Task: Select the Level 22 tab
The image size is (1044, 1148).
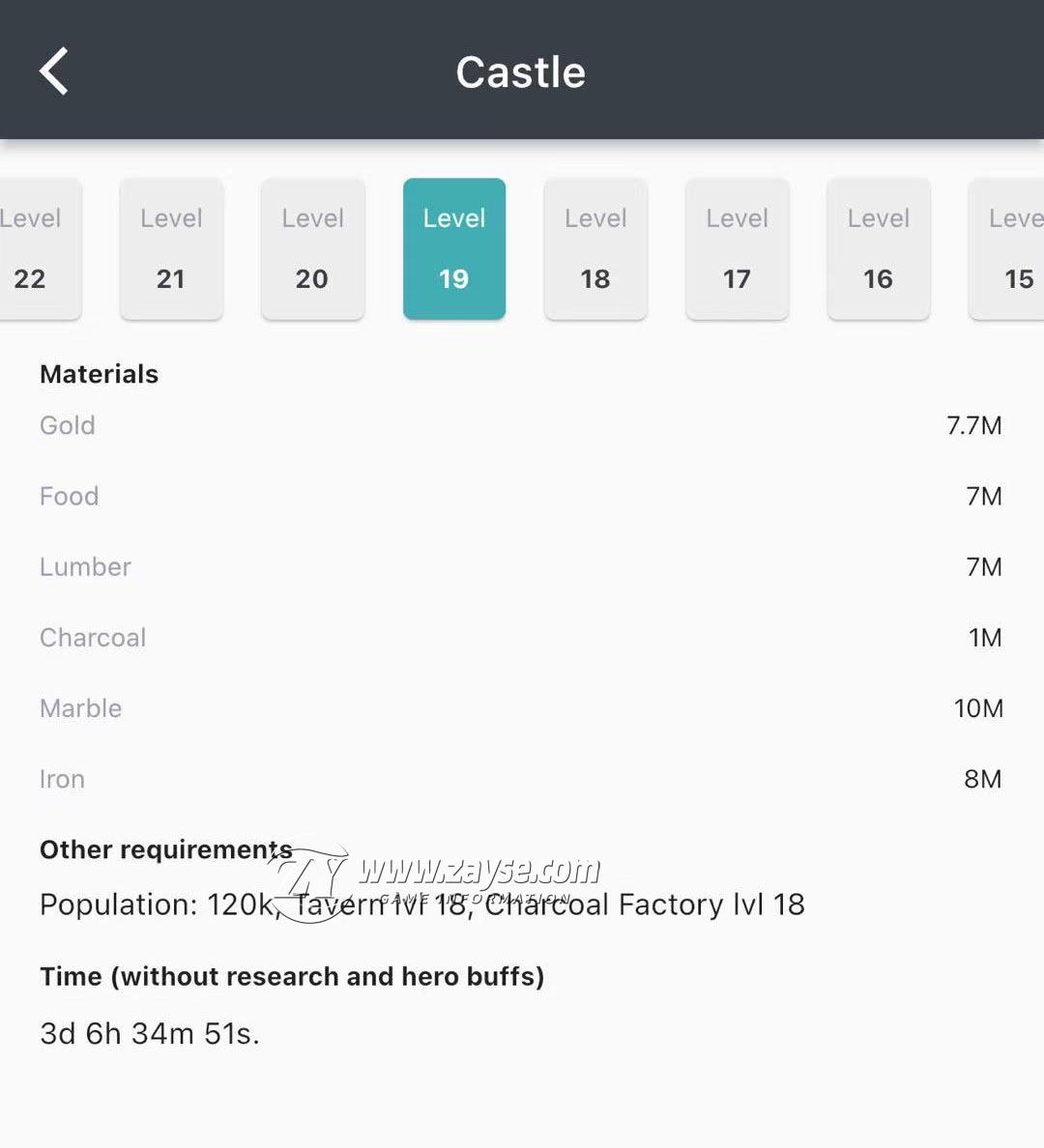Action: pos(38,249)
